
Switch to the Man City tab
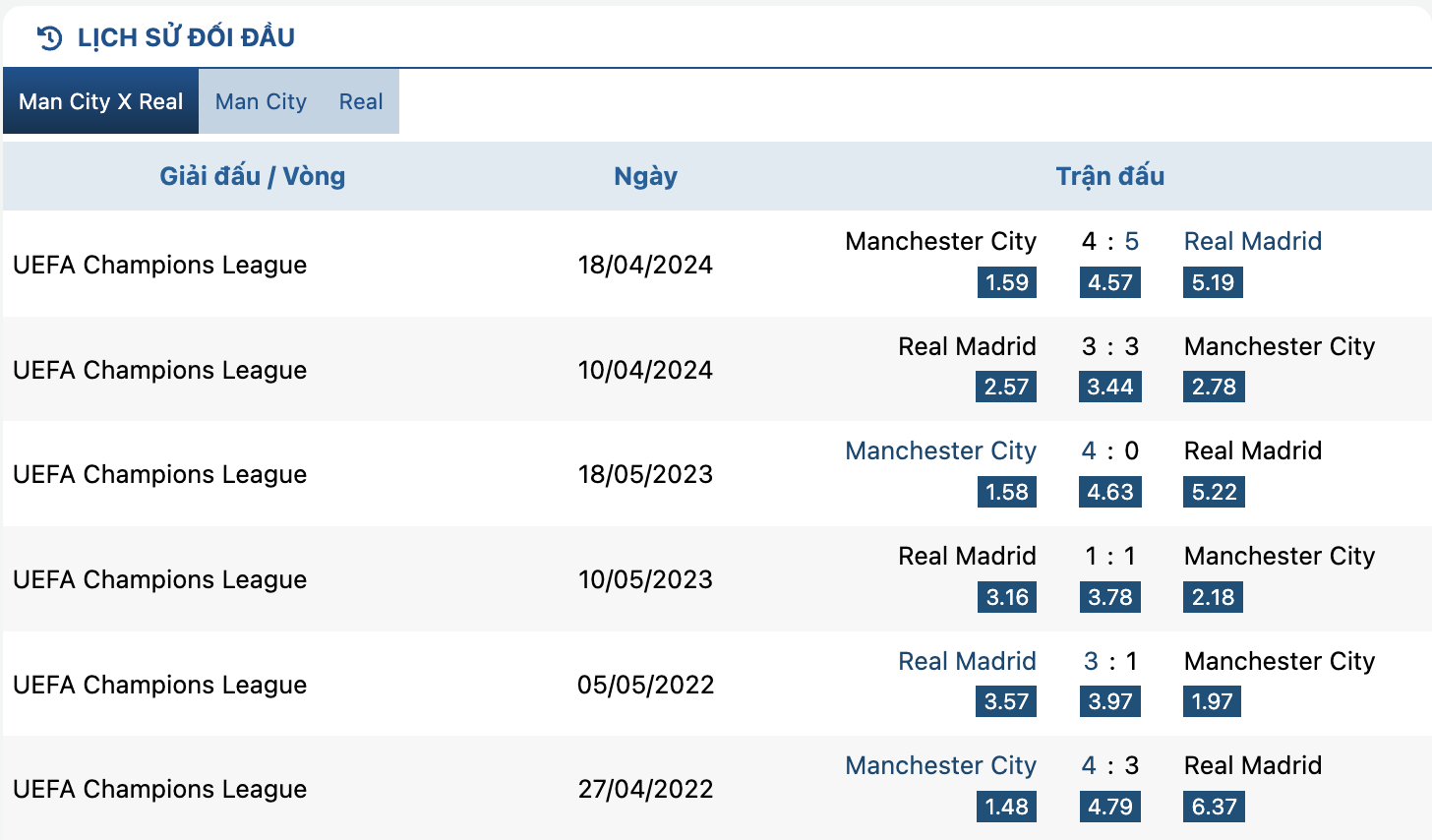point(261,101)
